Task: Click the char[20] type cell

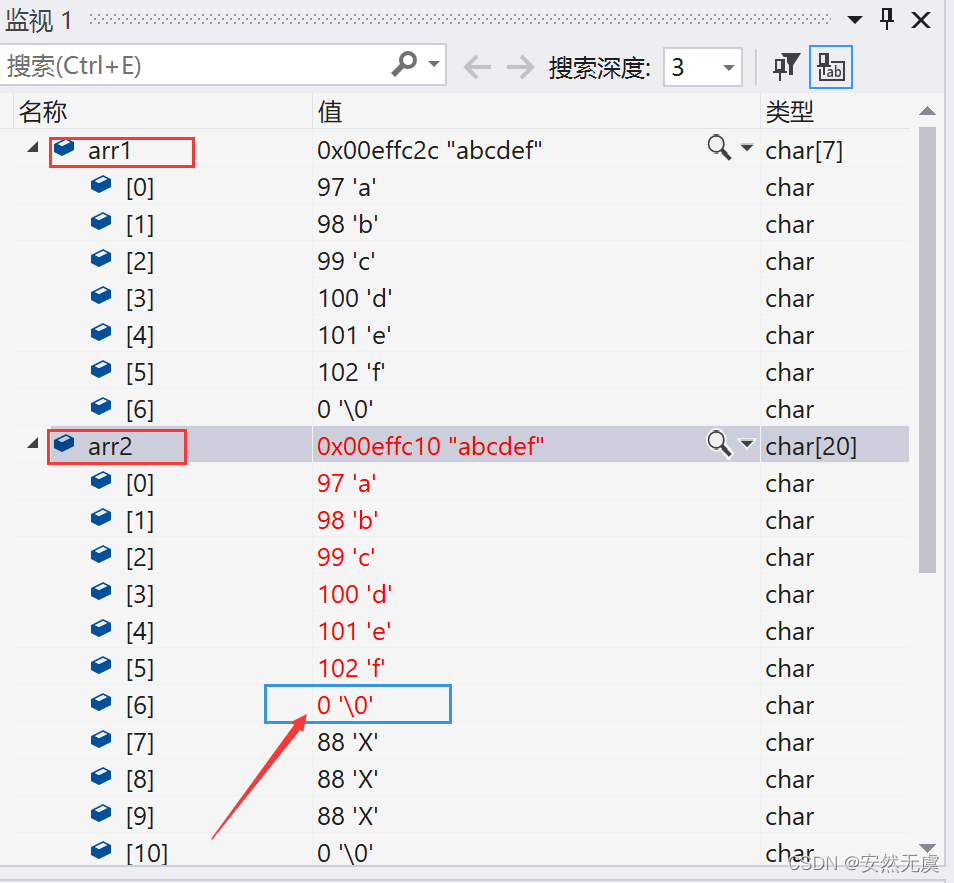Action: 811,447
